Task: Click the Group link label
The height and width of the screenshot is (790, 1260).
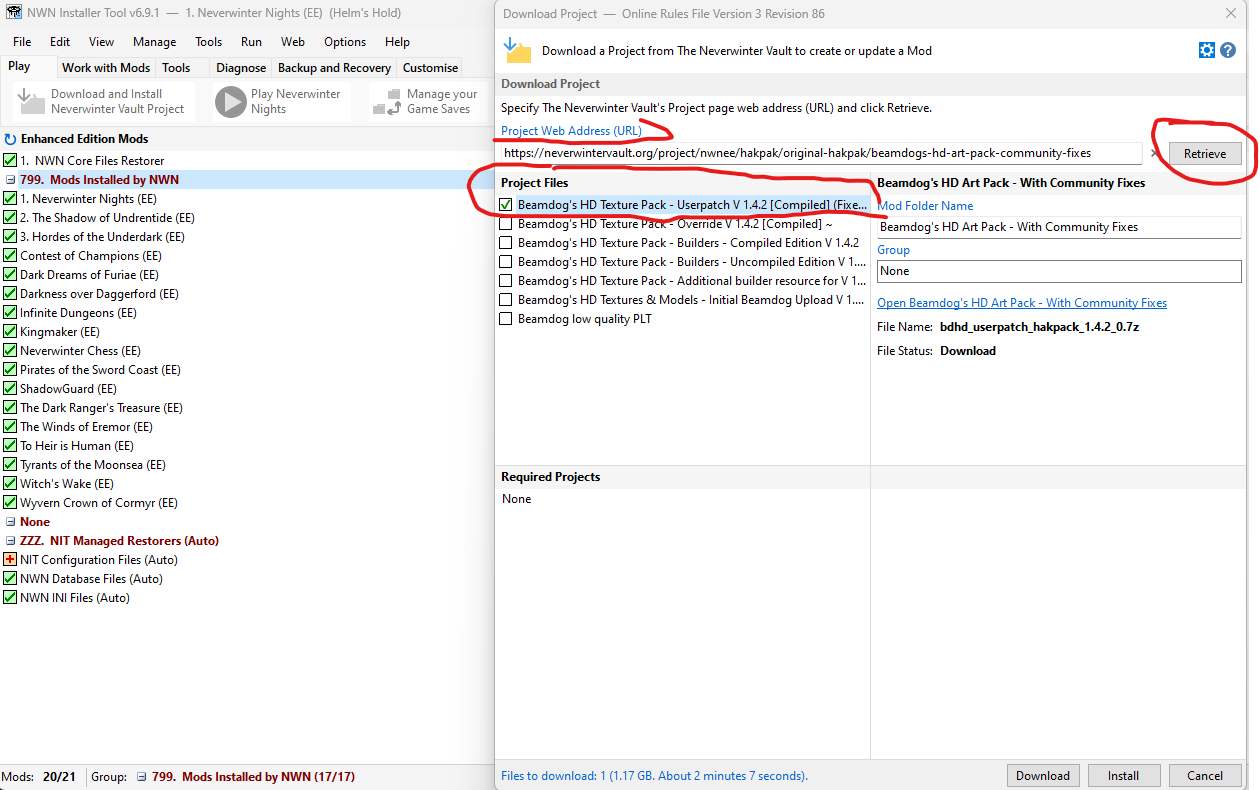Action: click(x=893, y=250)
